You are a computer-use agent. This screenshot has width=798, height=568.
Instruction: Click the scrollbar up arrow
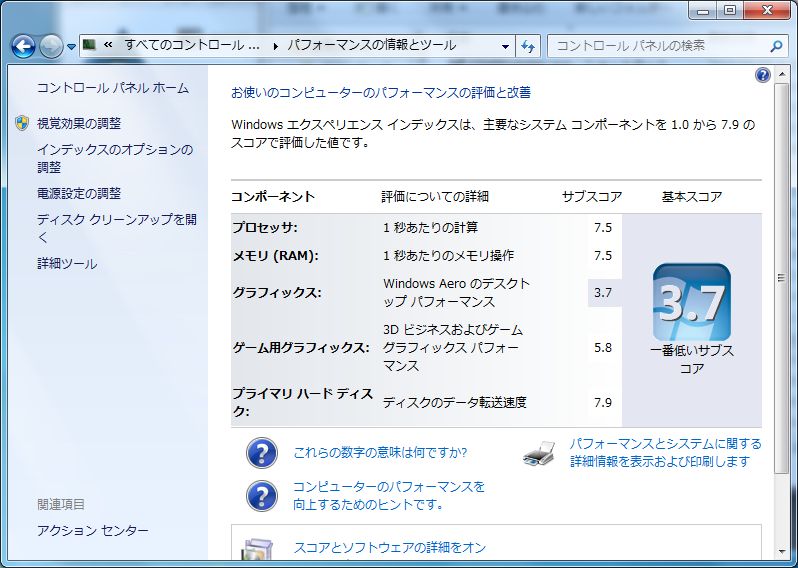click(x=781, y=75)
